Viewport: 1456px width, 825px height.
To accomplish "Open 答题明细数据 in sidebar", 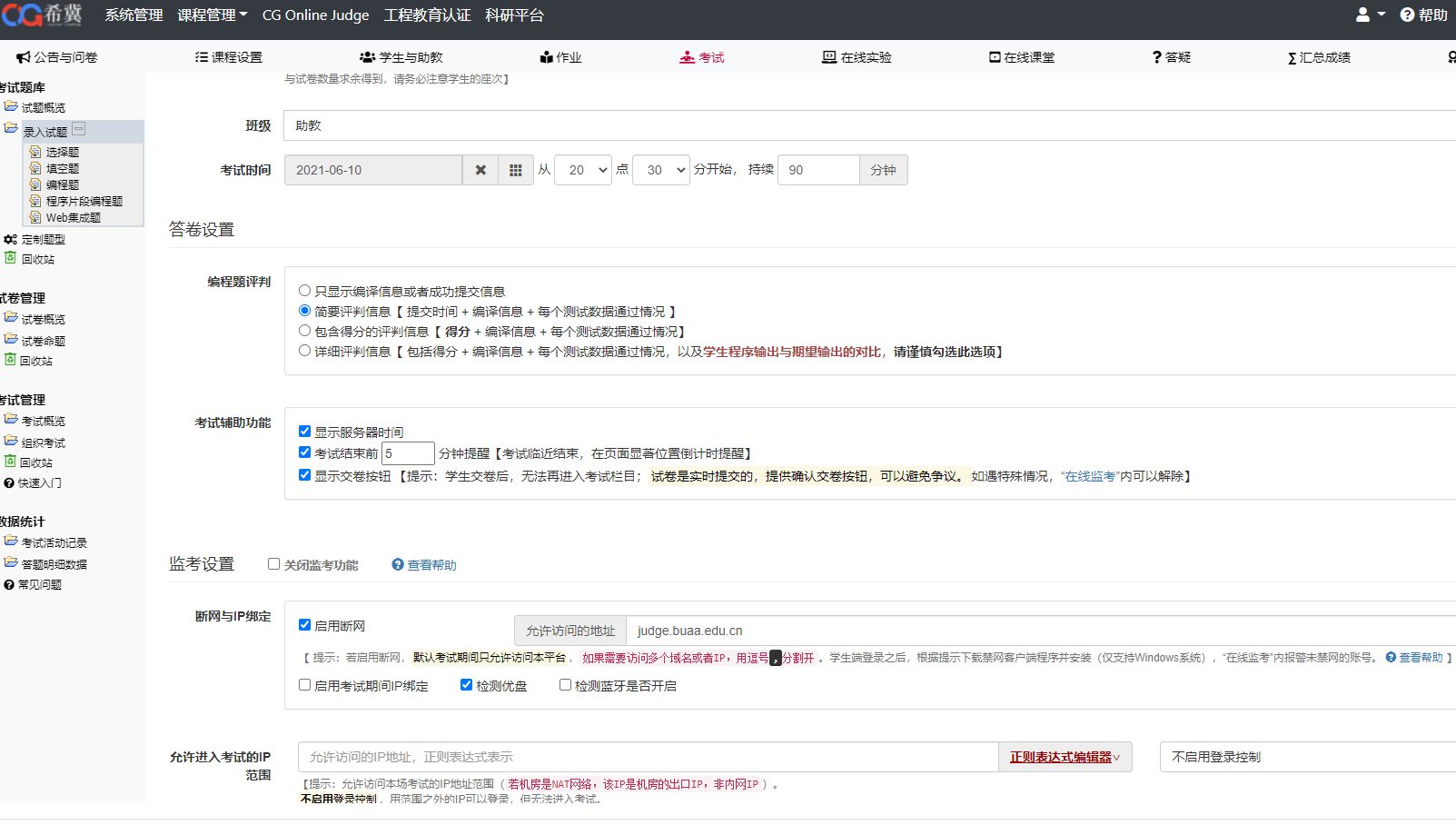I will tap(54, 565).
